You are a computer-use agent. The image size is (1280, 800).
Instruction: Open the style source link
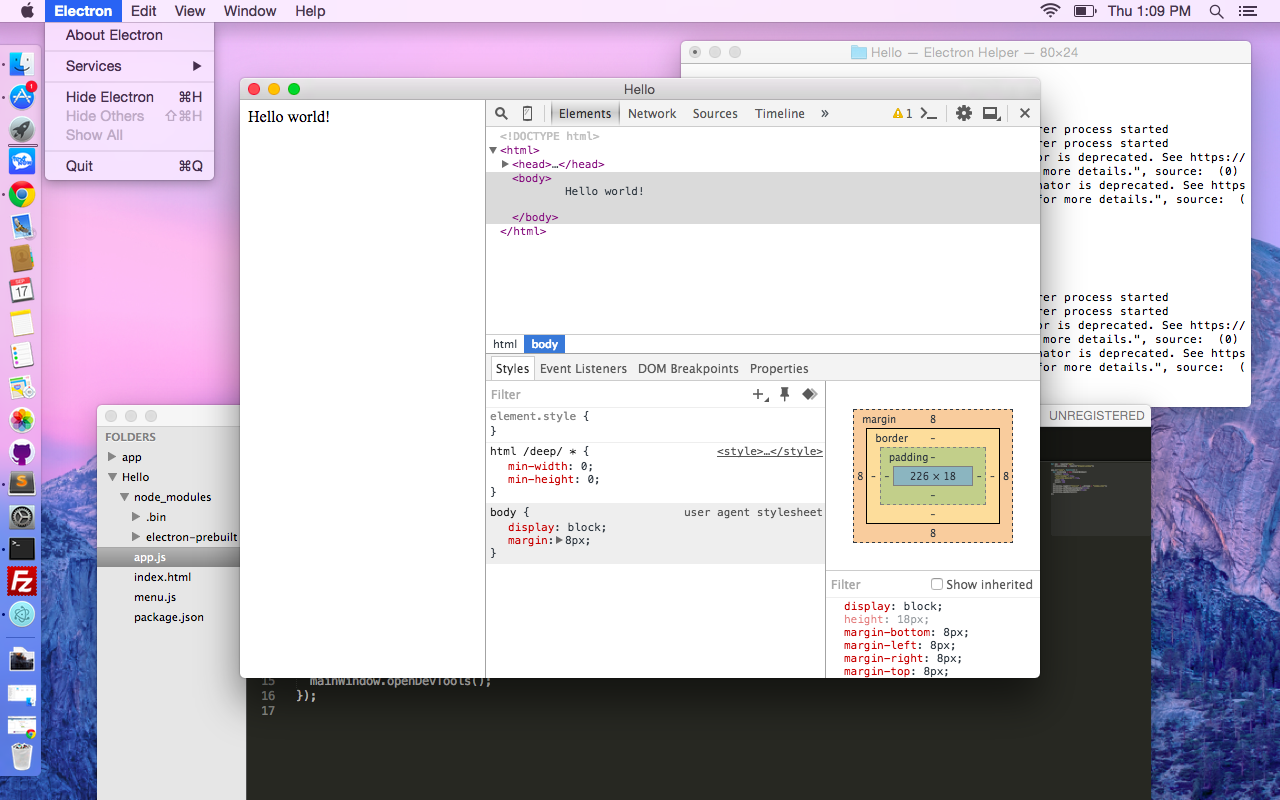point(770,452)
